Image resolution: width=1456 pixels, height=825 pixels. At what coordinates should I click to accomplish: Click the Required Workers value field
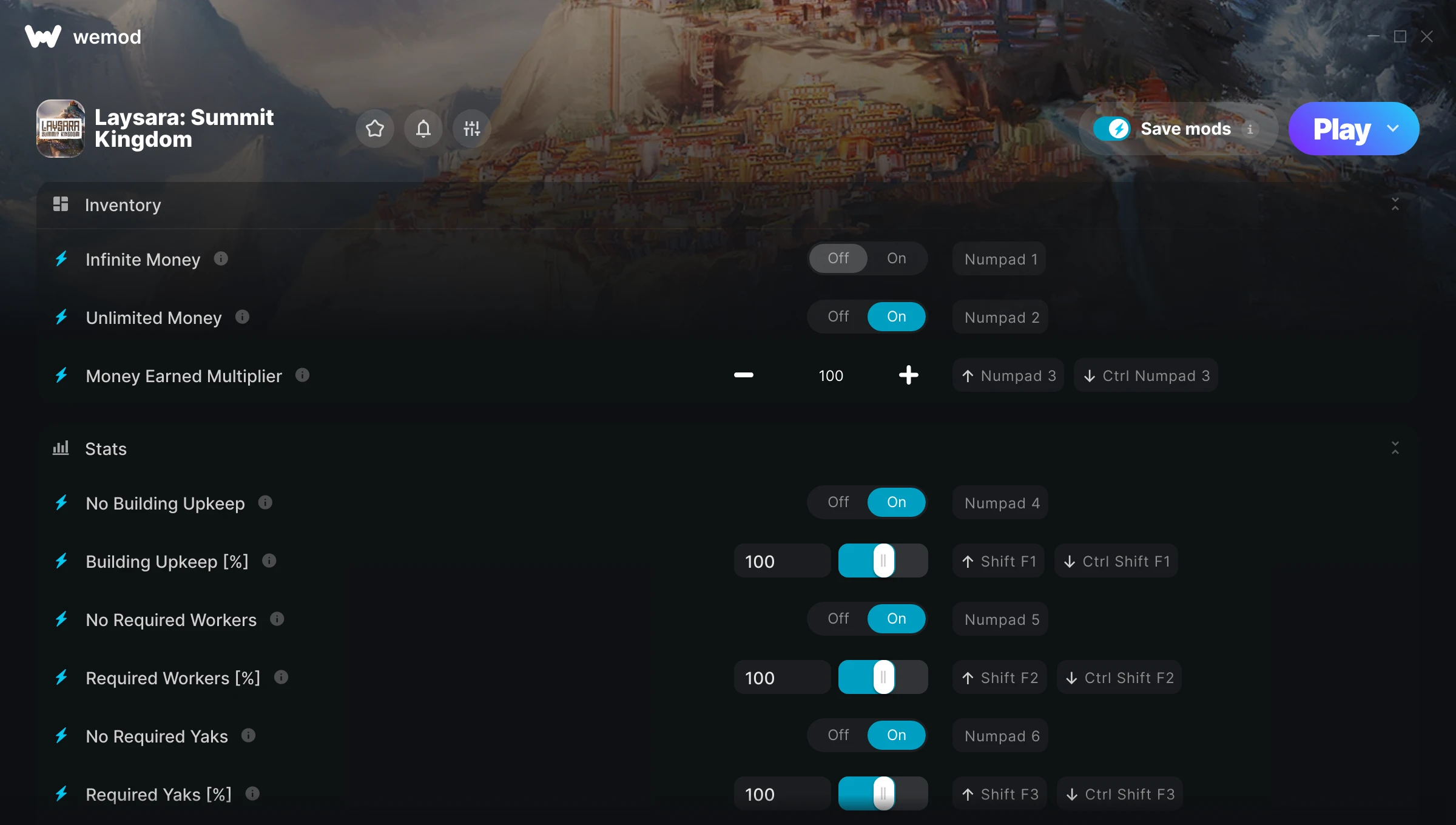[782, 678]
